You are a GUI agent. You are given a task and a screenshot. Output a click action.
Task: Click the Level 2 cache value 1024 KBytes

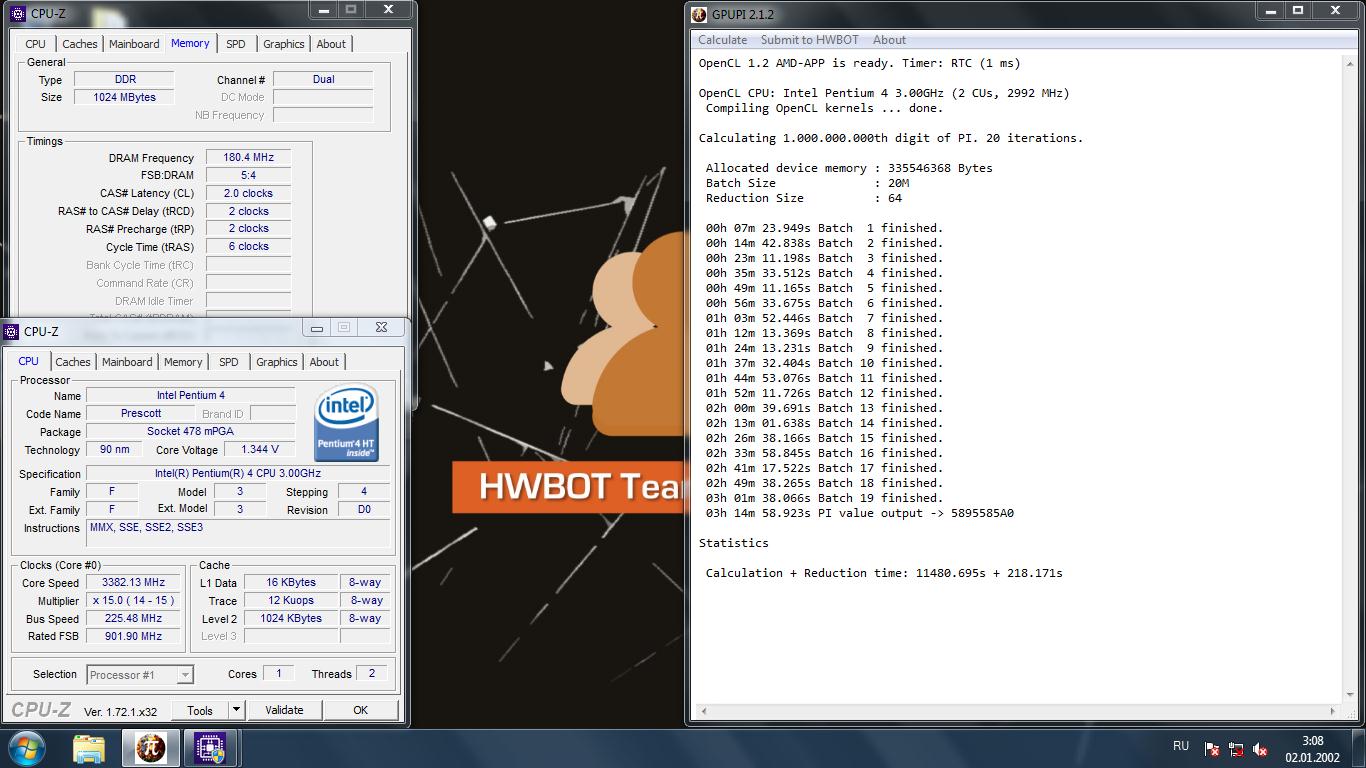click(291, 618)
